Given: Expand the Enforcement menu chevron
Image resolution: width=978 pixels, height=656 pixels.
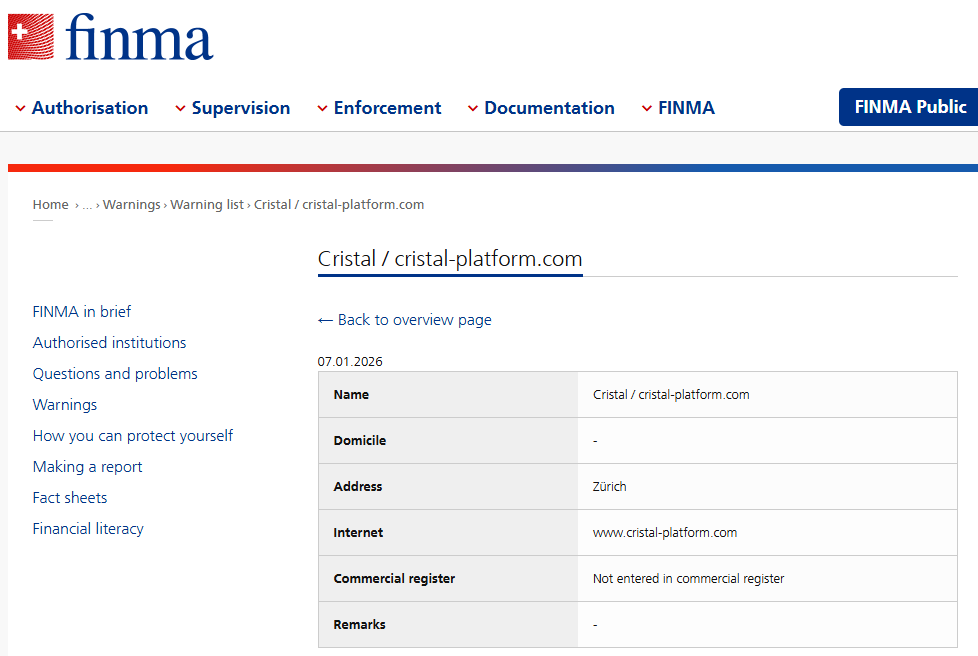Looking at the screenshot, I should [x=322, y=109].
